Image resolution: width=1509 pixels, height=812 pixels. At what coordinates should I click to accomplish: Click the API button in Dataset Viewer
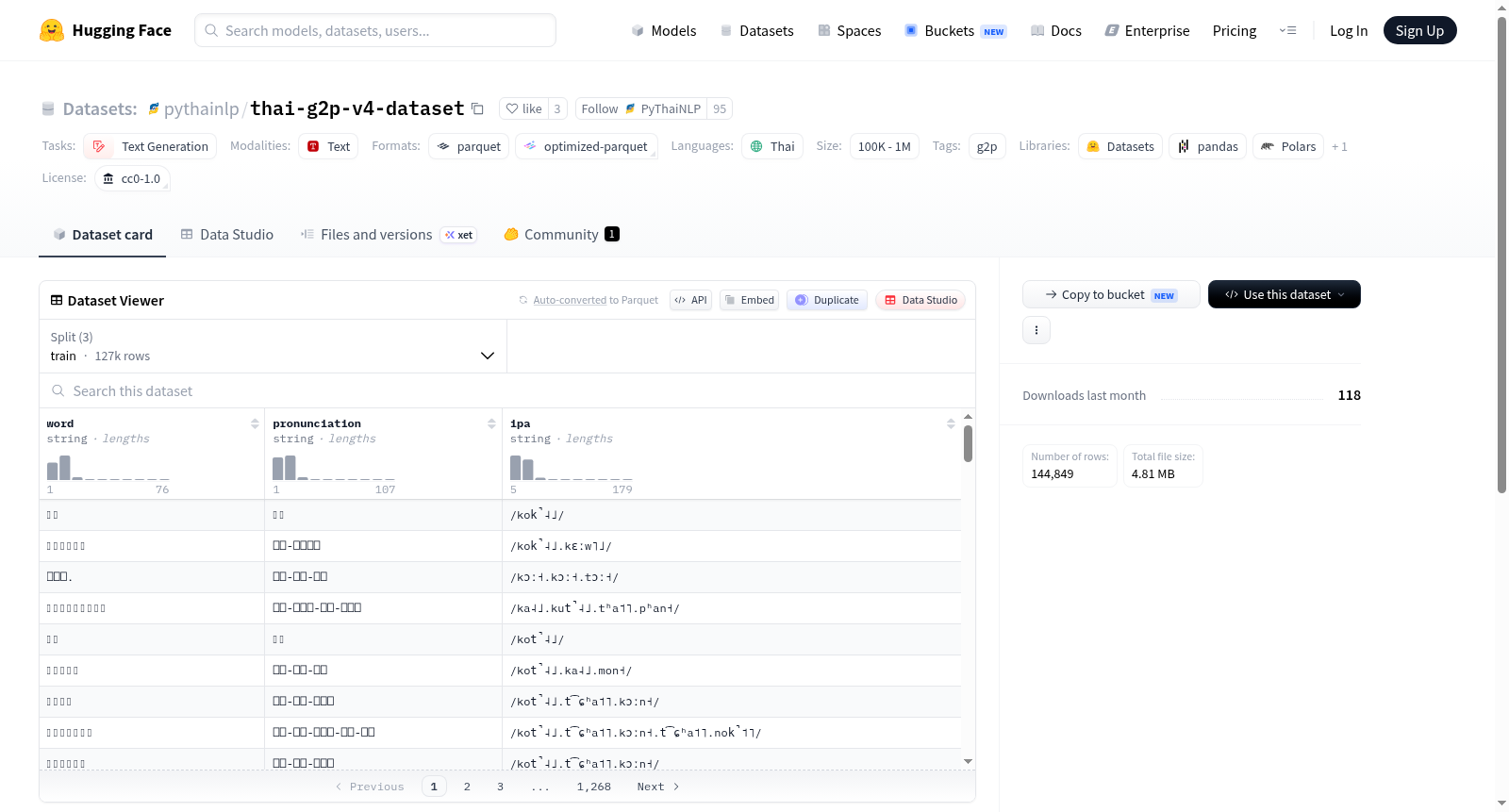click(690, 300)
